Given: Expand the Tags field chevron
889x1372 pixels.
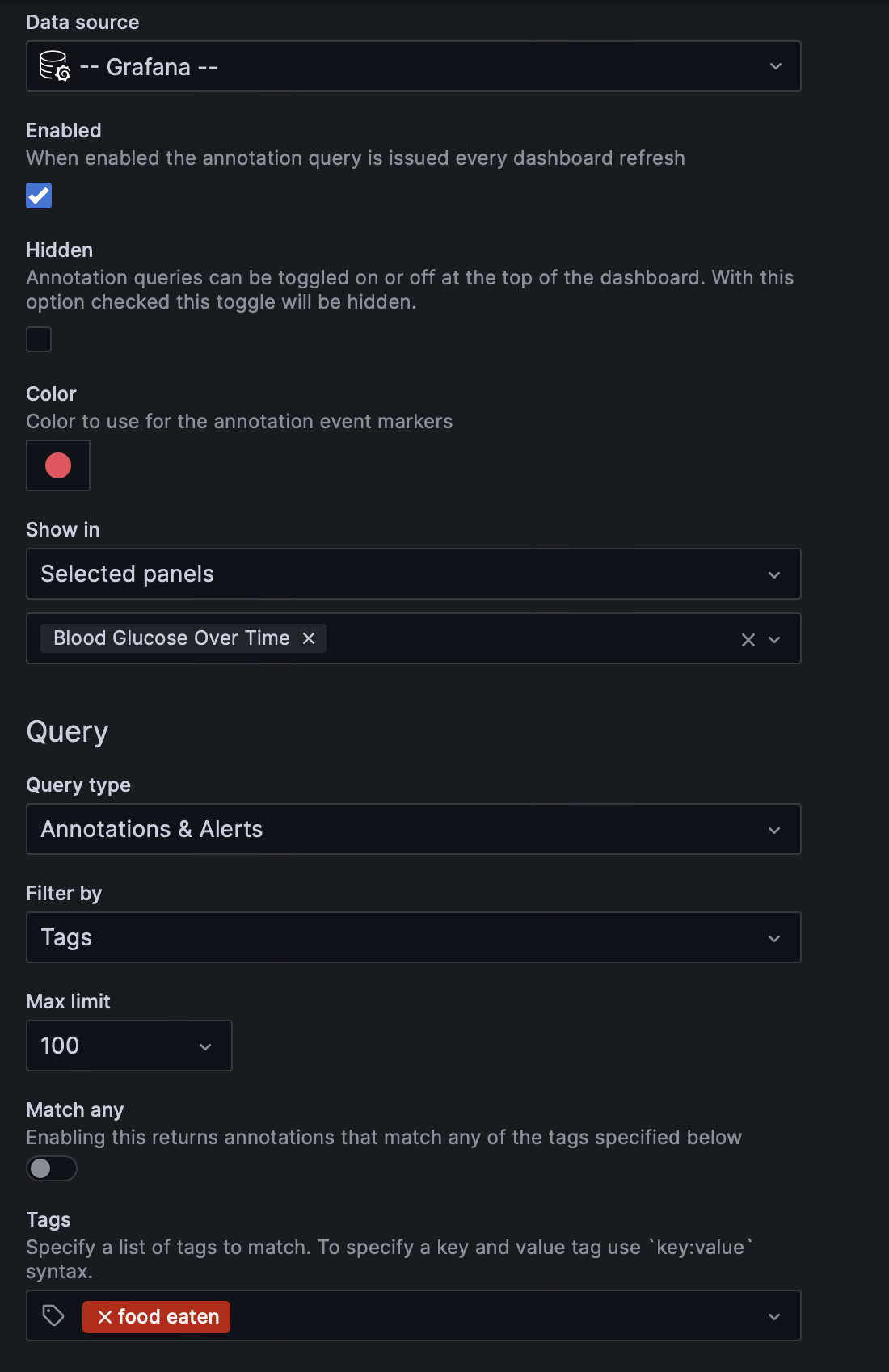Looking at the screenshot, I should tap(774, 1317).
